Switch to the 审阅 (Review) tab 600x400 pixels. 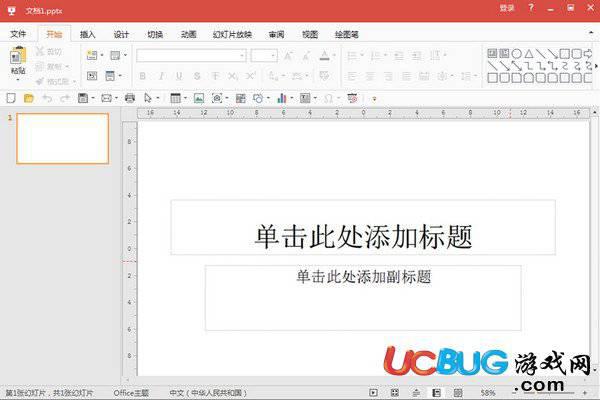pyautogui.click(x=276, y=34)
